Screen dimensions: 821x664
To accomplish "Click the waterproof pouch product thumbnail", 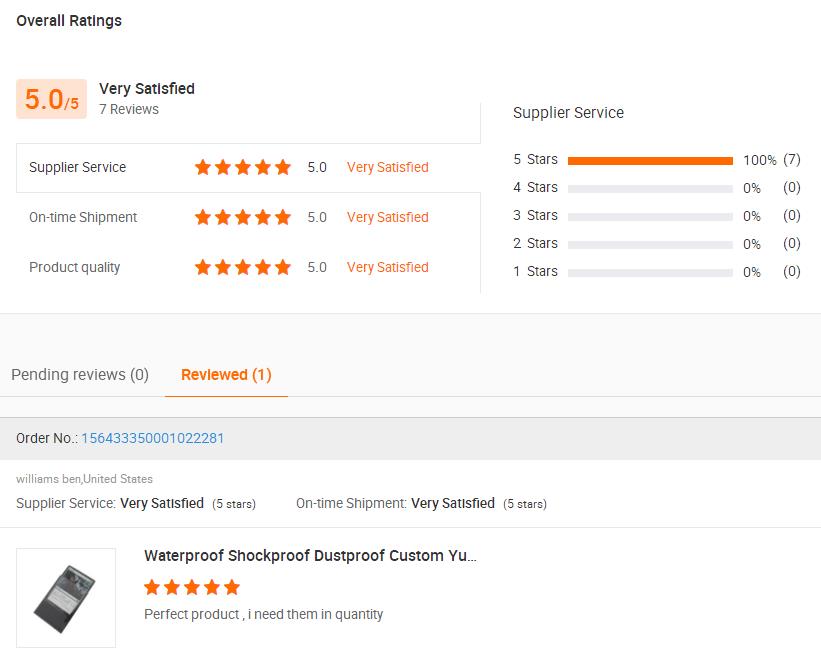I will click(66, 598).
